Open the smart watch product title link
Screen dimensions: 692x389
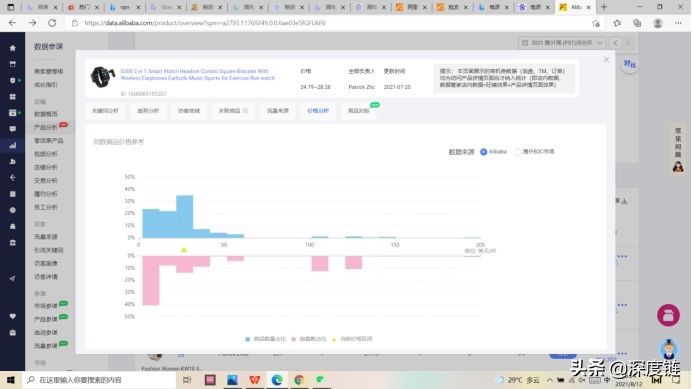click(x=198, y=75)
